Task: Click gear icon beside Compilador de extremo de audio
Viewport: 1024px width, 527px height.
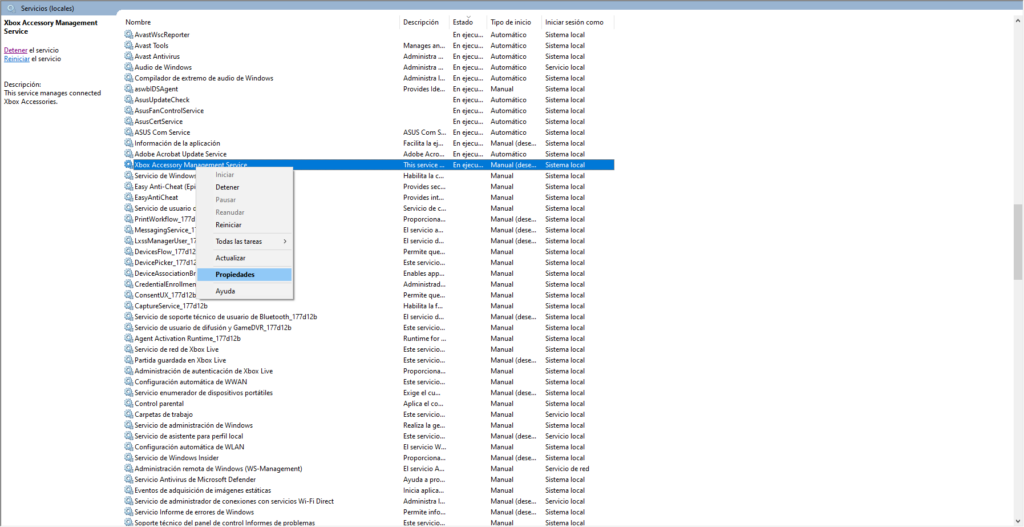Action: [x=129, y=78]
